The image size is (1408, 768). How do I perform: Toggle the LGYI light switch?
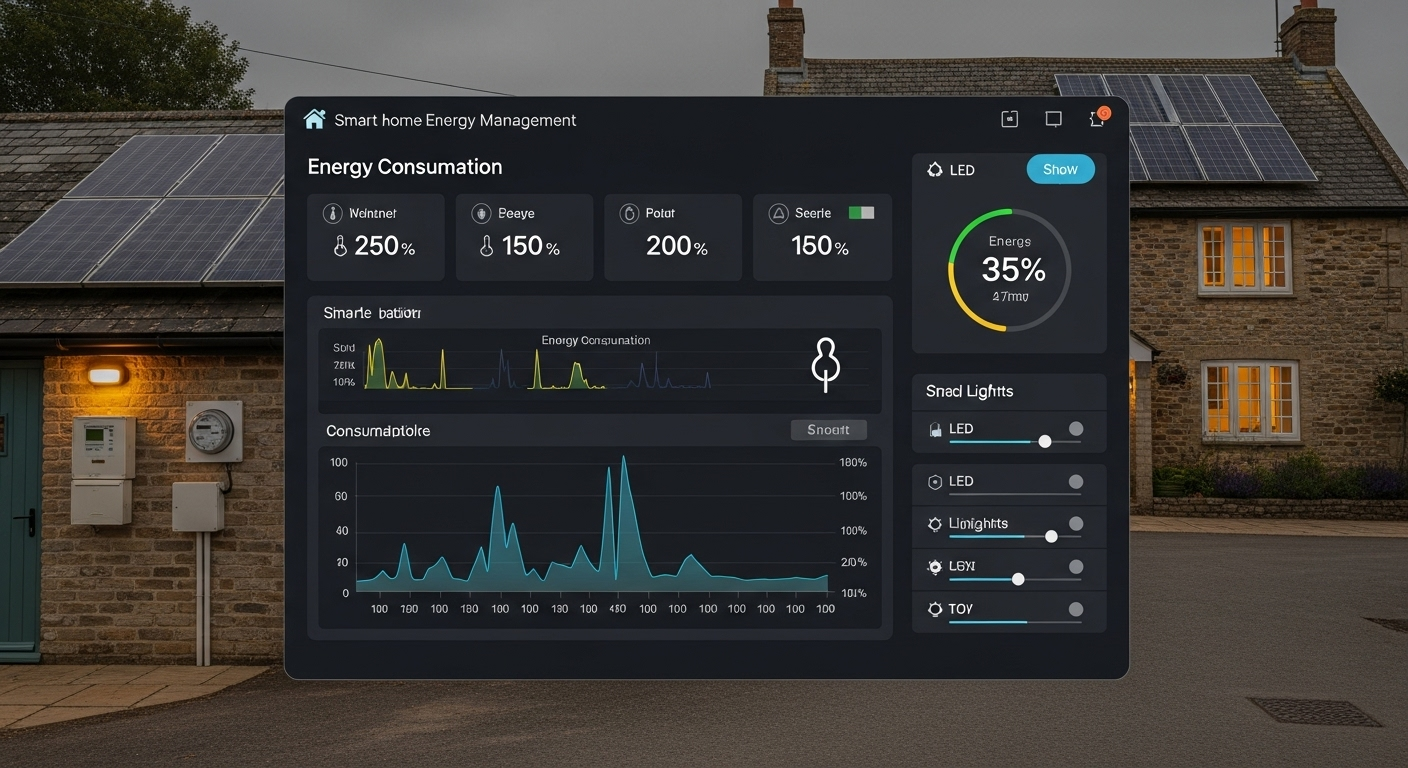tap(1076, 567)
